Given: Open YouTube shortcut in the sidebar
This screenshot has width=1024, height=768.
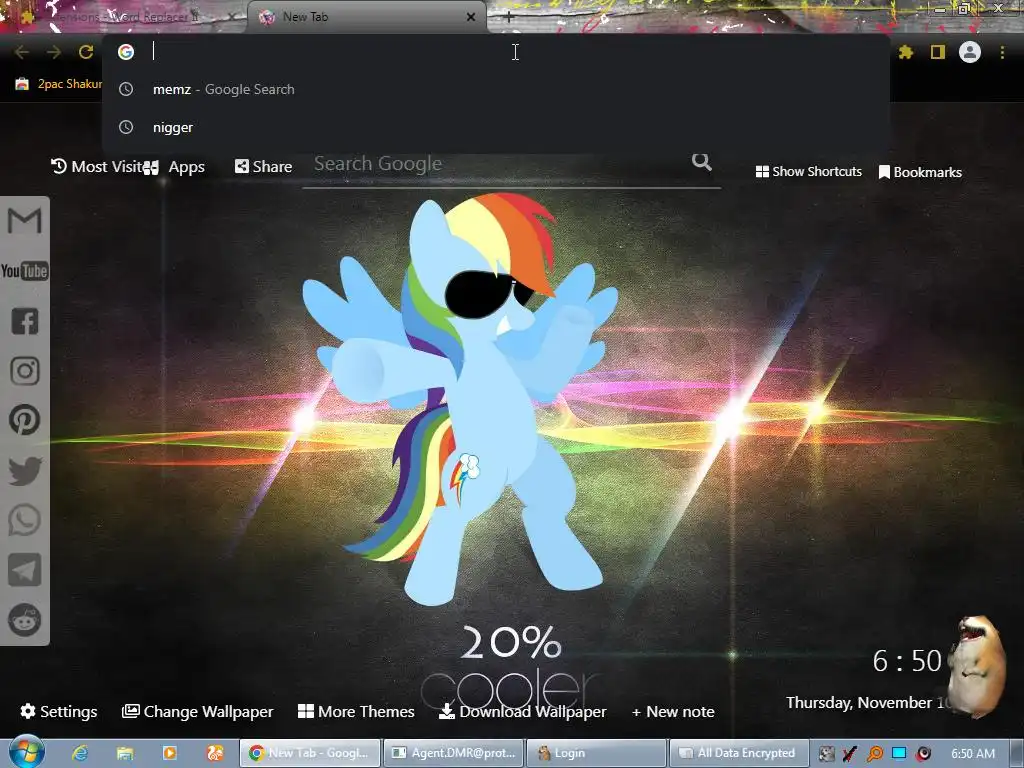Looking at the screenshot, I should pos(25,270).
